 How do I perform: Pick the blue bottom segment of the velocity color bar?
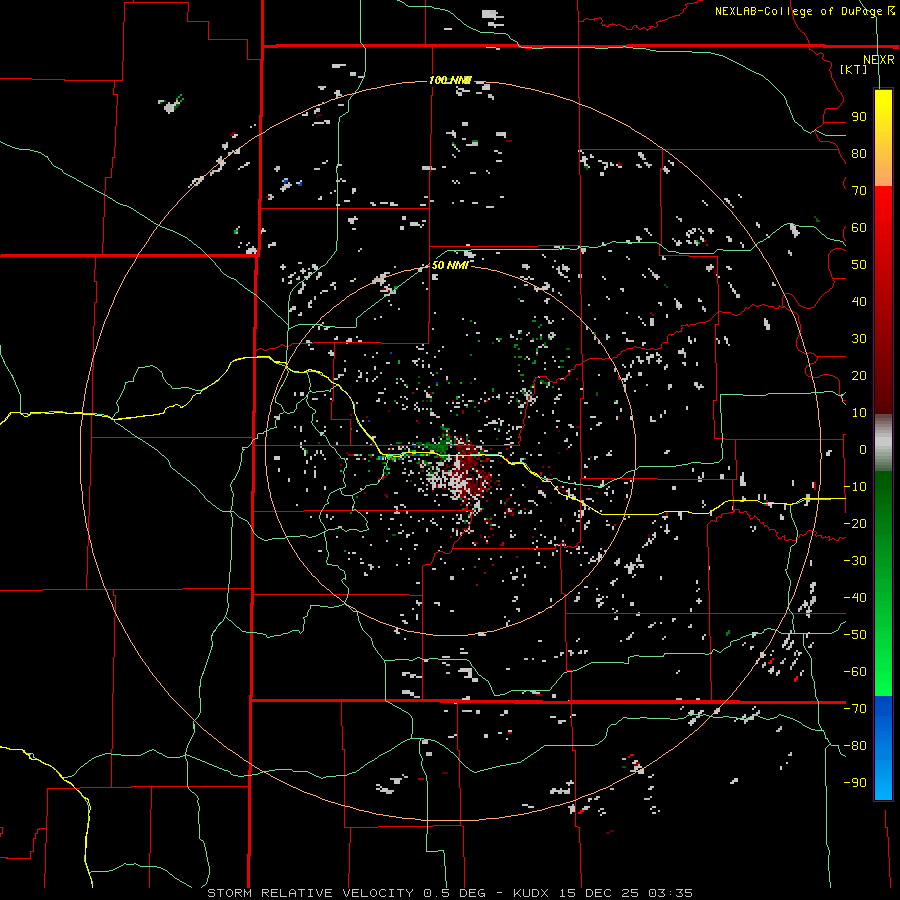click(883, 747)
